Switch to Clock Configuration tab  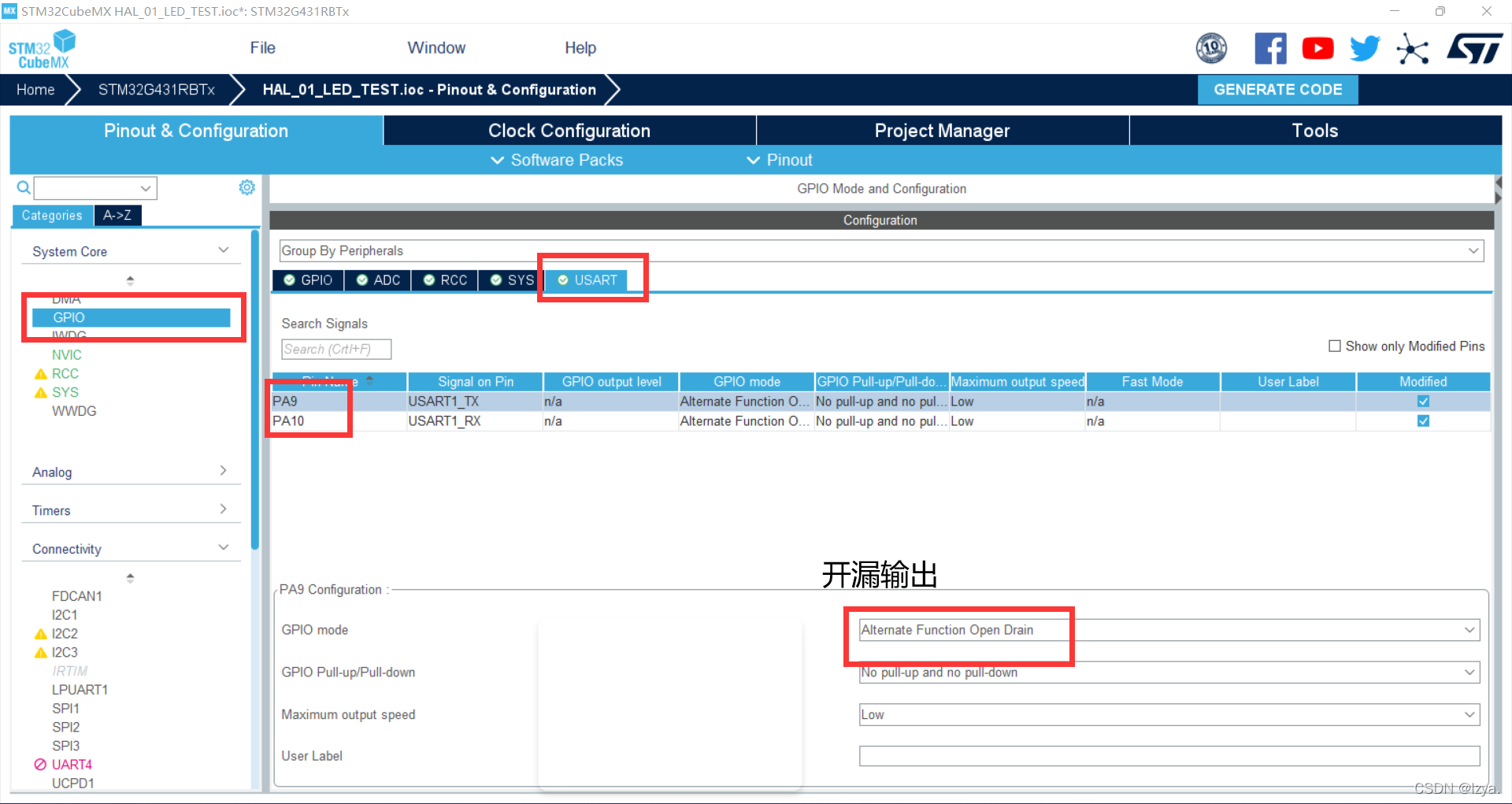coord(569,131)
